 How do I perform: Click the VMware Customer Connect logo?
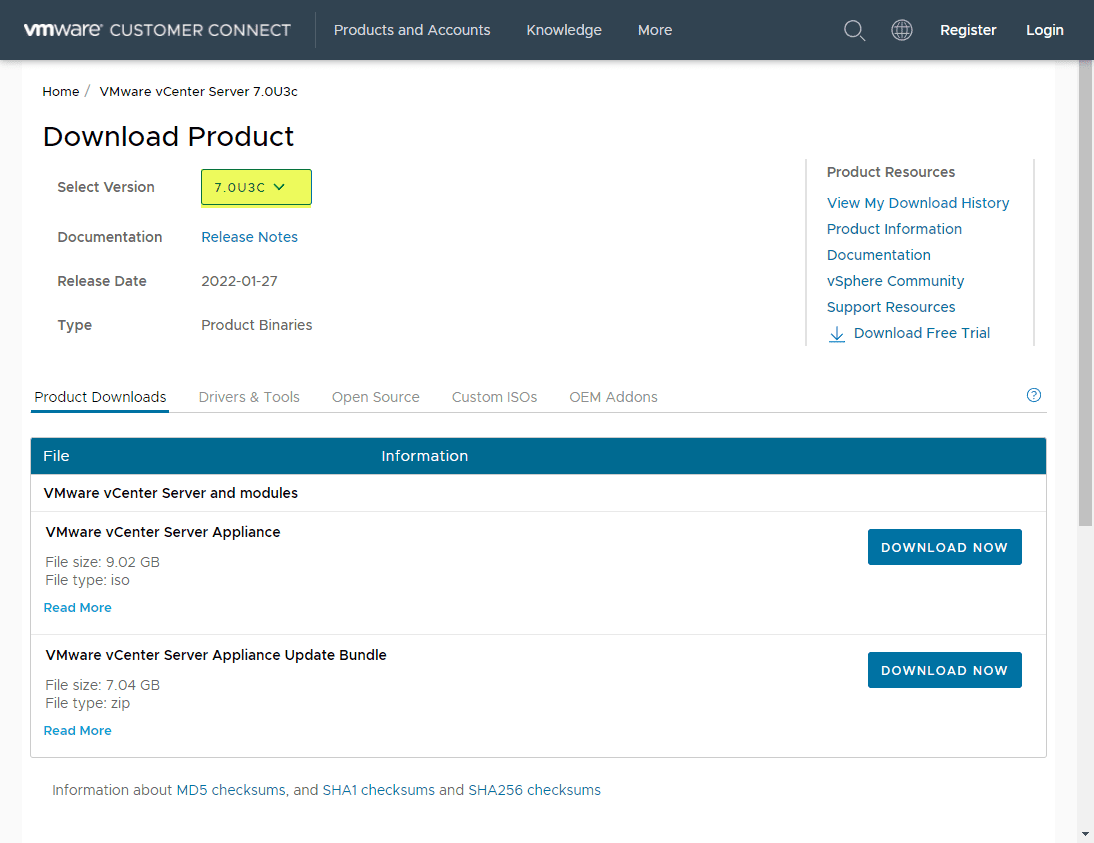click(157, 30)
